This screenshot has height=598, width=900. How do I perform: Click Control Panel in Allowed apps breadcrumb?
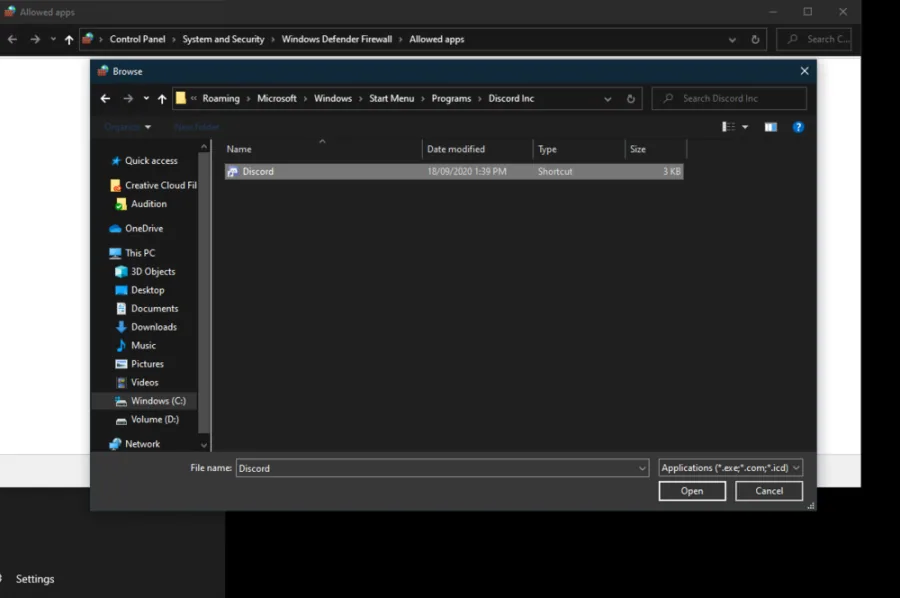[137, 39]
